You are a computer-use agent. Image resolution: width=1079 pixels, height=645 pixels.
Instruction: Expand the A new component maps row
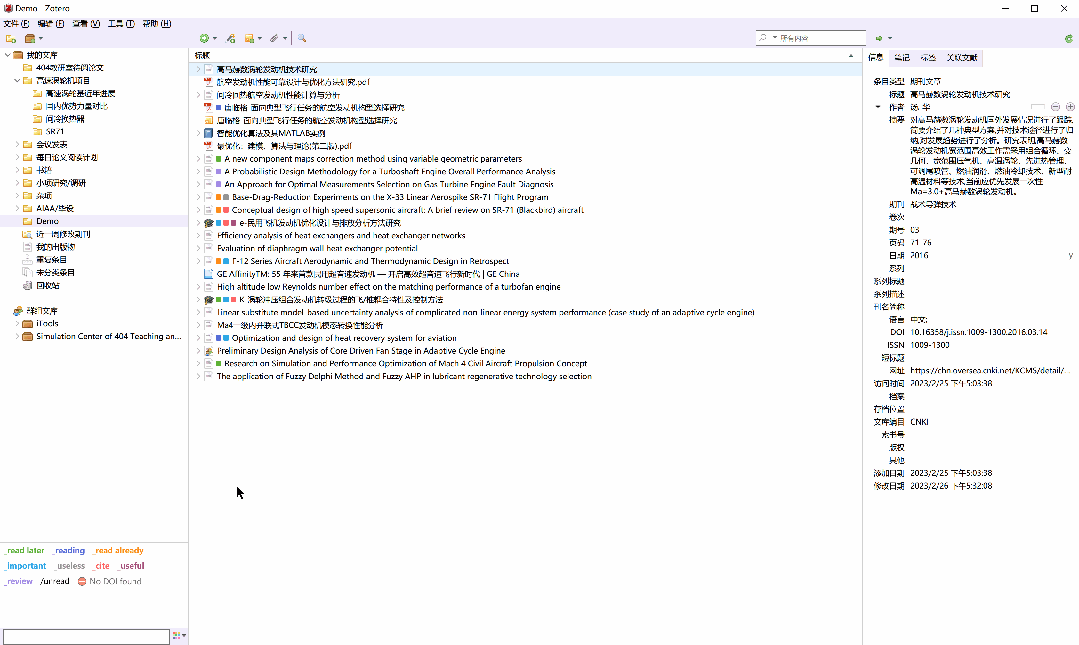coord(198,159)
